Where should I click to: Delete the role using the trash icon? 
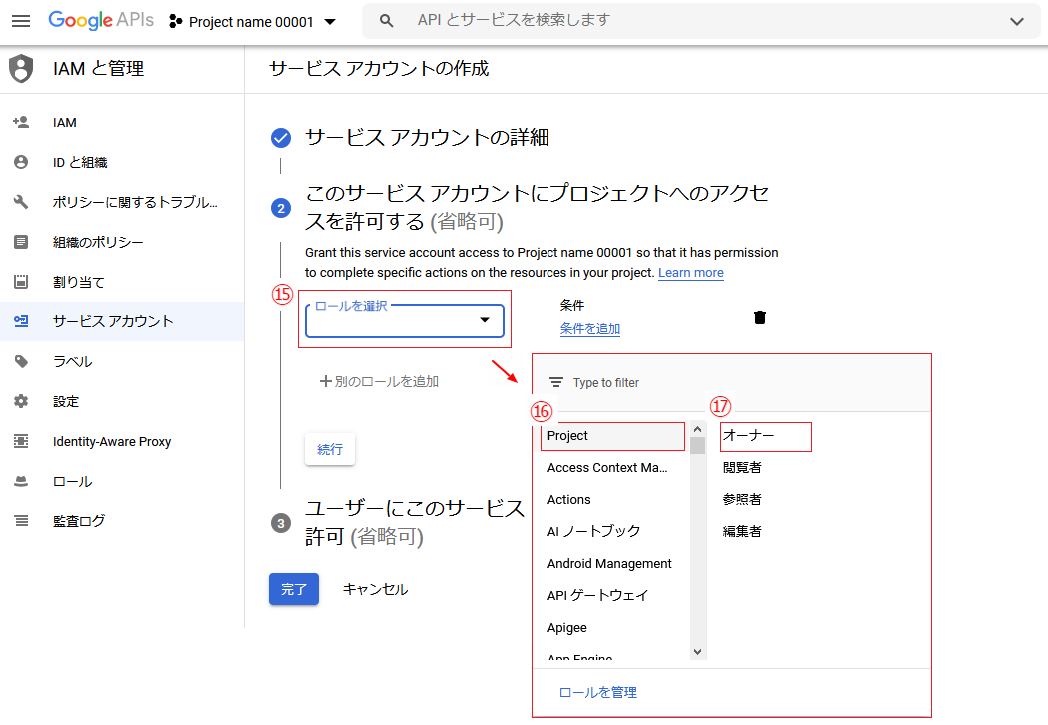pos(760,318)
